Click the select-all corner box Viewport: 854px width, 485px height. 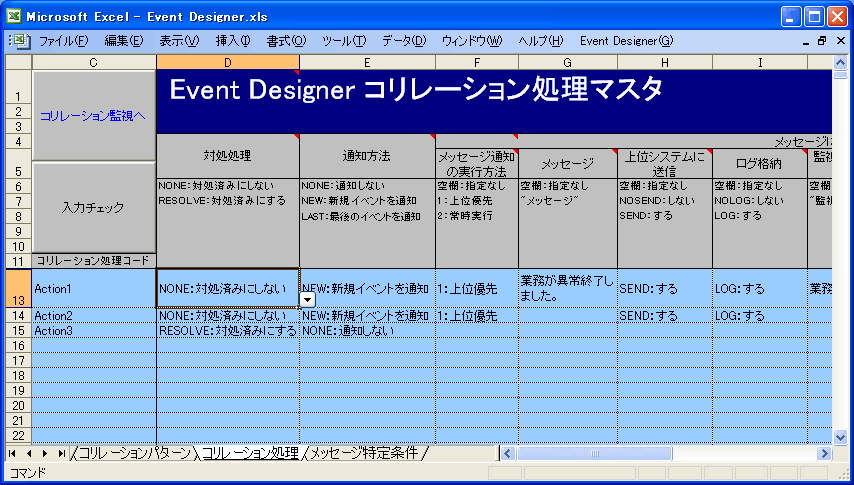coord(19,62)
